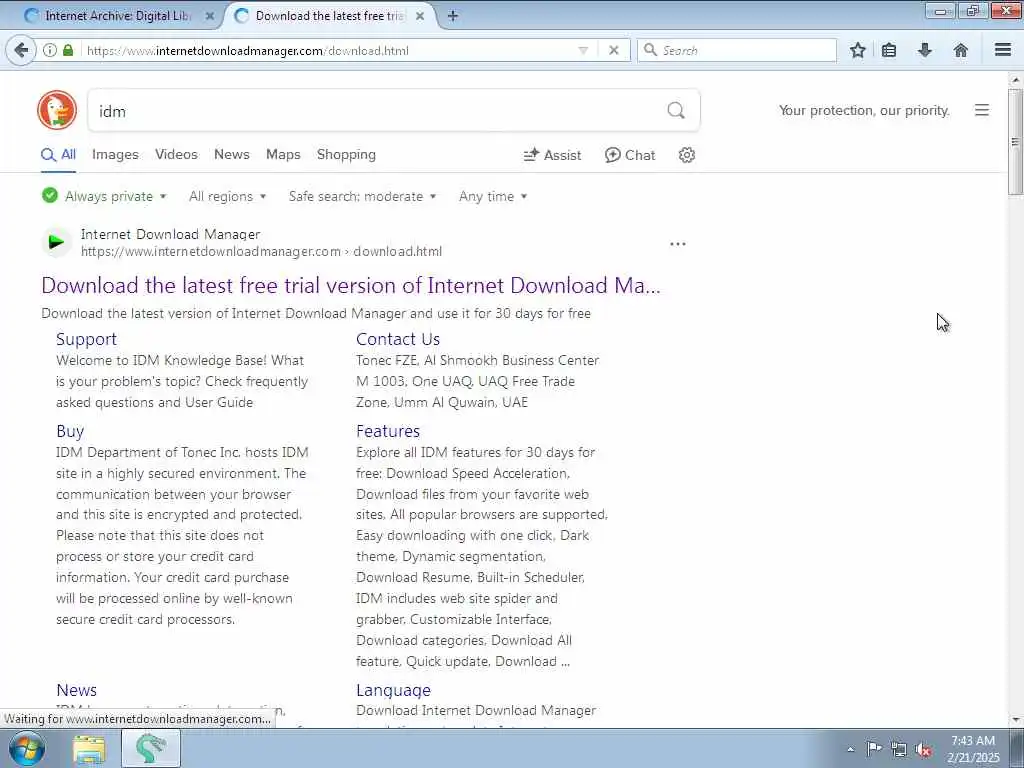Open the News sitelink below Buy
This screenshot has width=1024, height=768.
[x=76, y=690]
